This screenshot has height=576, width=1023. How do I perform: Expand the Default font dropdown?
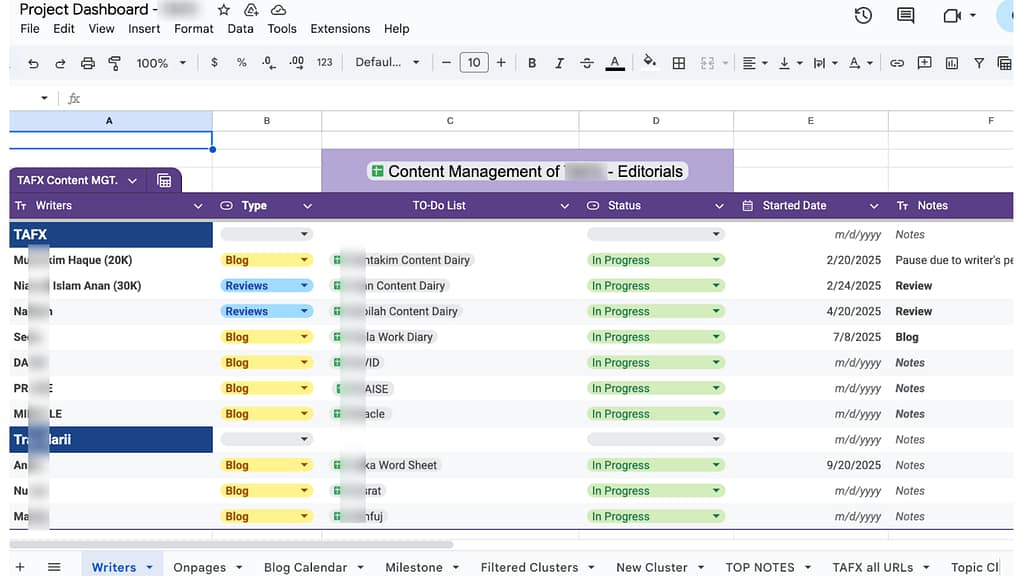[387, 63]
